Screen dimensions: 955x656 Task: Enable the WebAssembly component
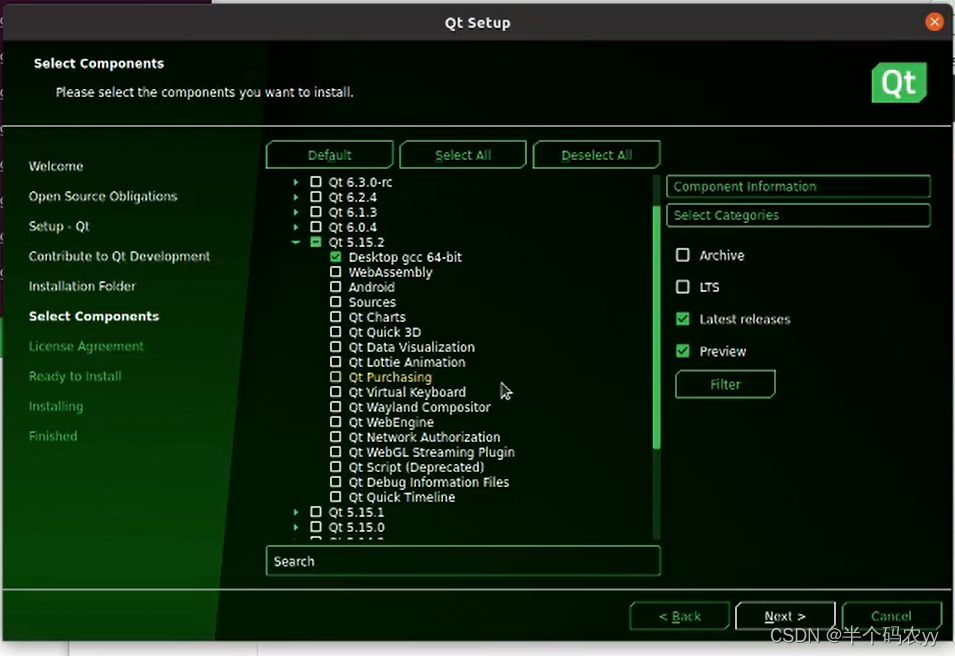pyautogui.click(x=336, y=272)
